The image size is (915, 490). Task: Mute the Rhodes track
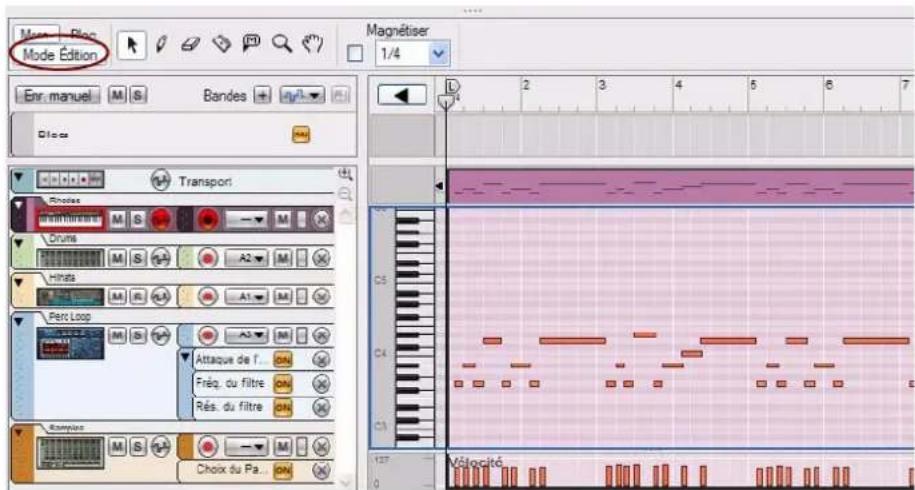click(118, 219)
